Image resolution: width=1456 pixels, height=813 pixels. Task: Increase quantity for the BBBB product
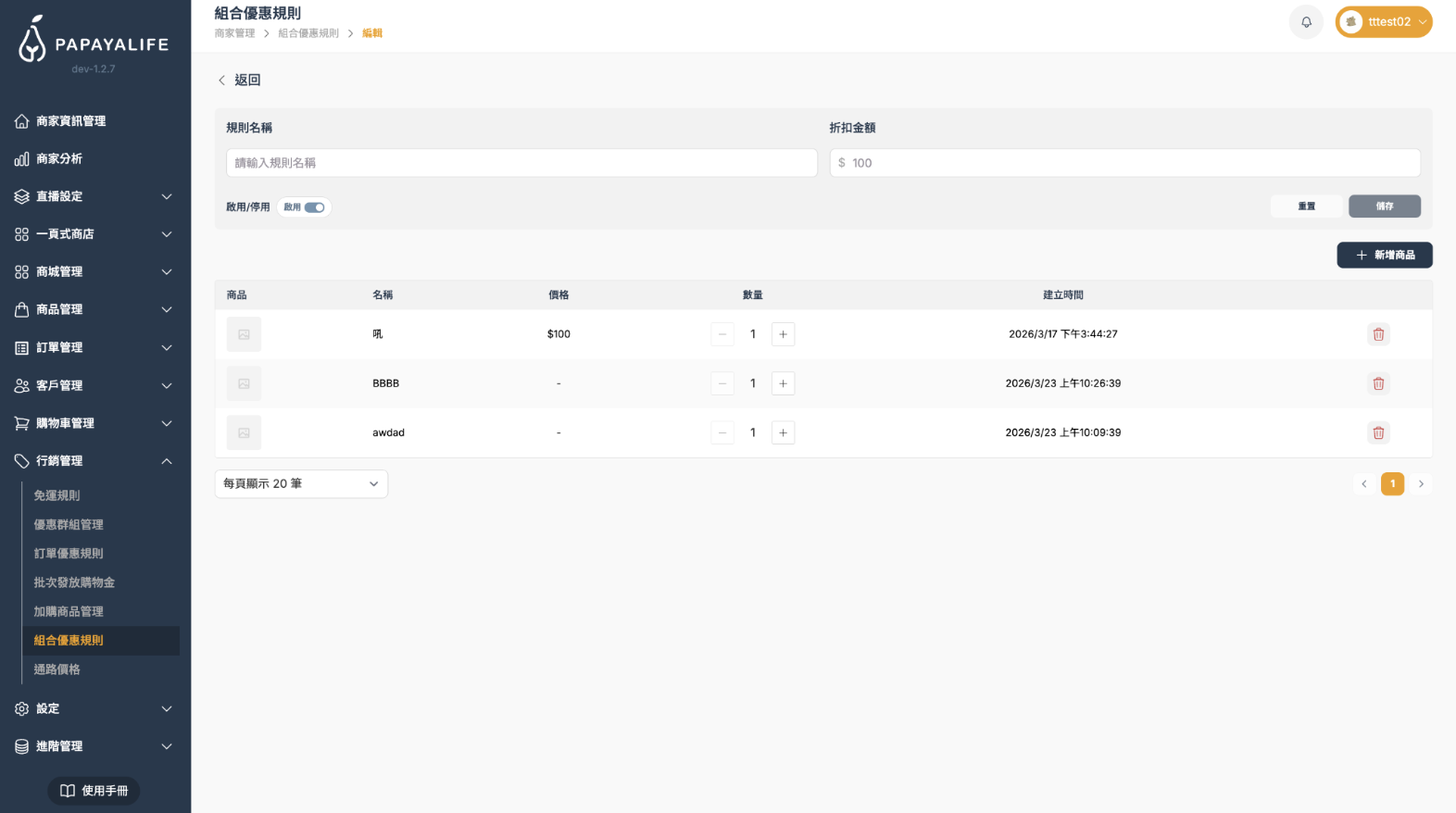tap(783, 383)
